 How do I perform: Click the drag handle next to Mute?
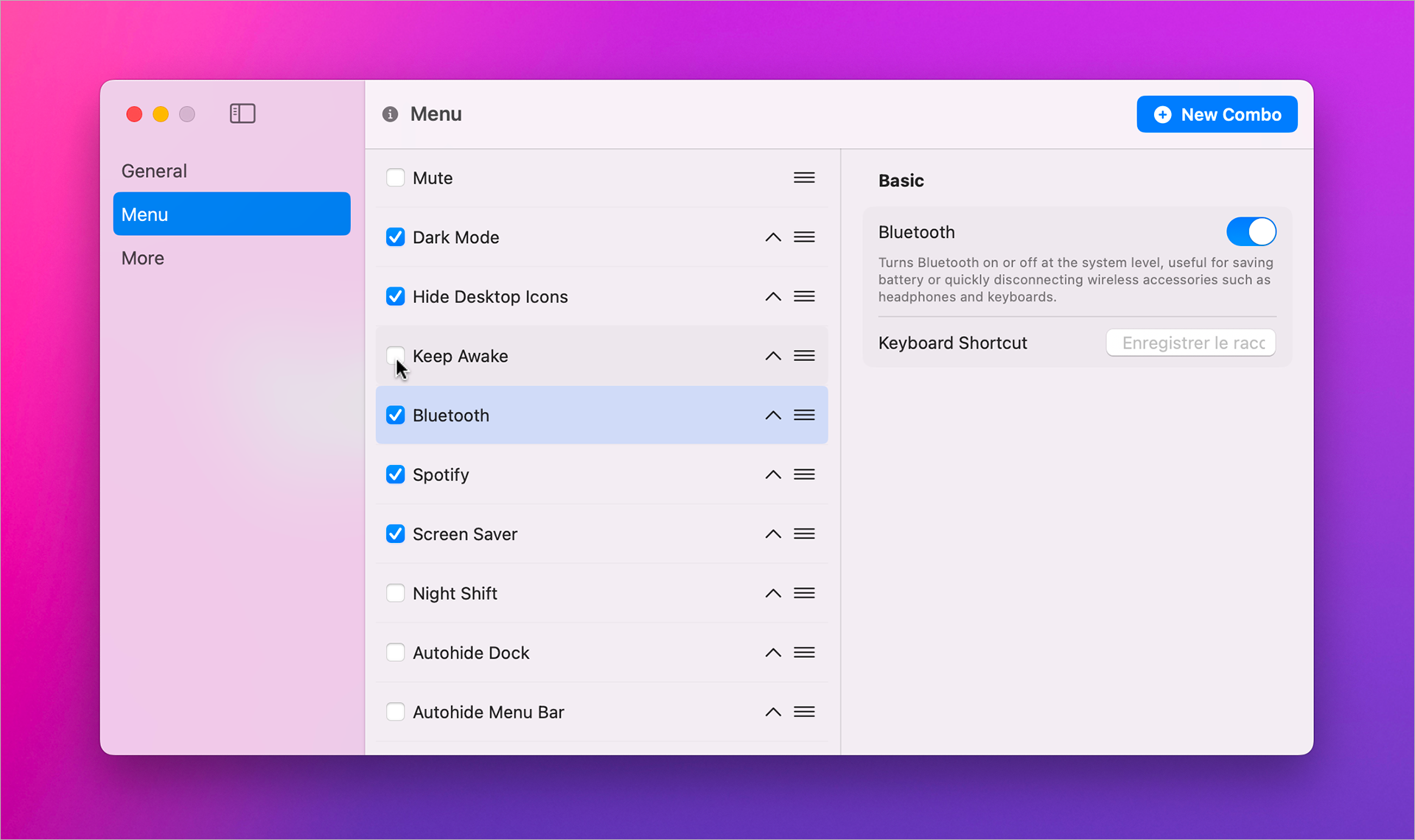click(804, 178)
